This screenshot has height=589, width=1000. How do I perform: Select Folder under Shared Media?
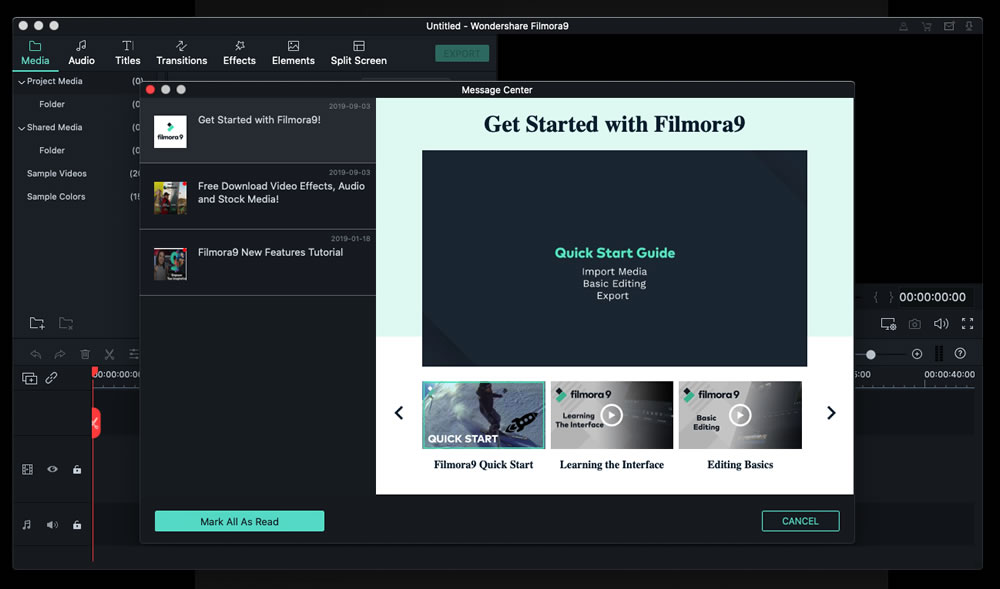(x=52, y=150)
